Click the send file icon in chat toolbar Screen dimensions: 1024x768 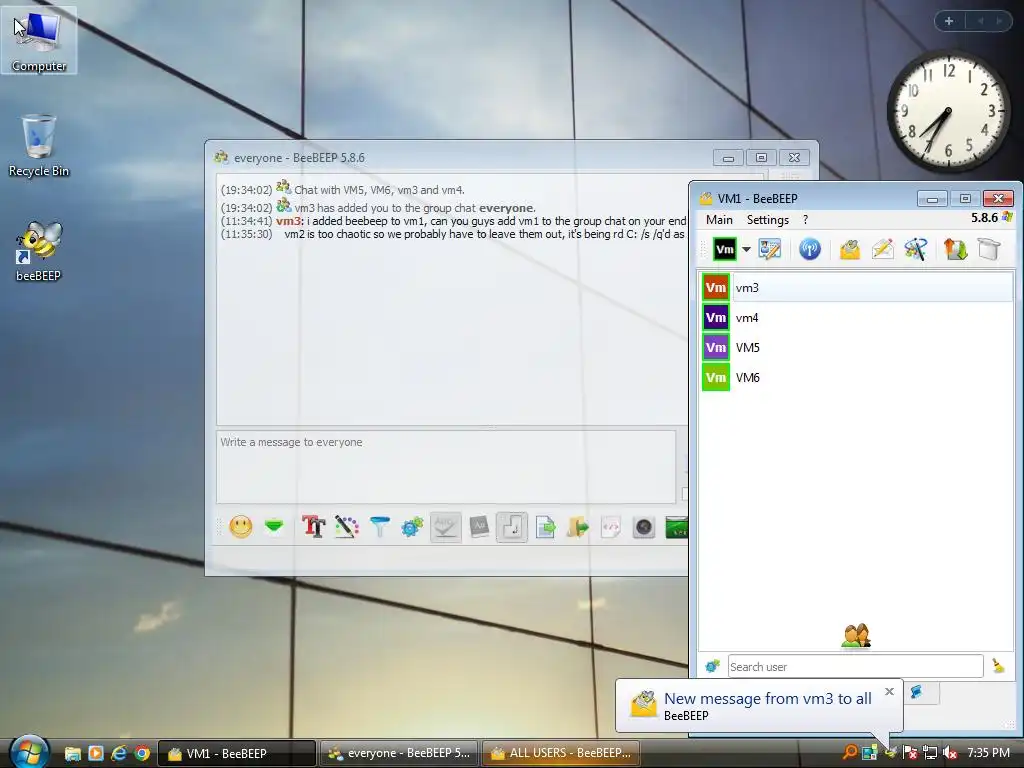[x=545, y=526]
